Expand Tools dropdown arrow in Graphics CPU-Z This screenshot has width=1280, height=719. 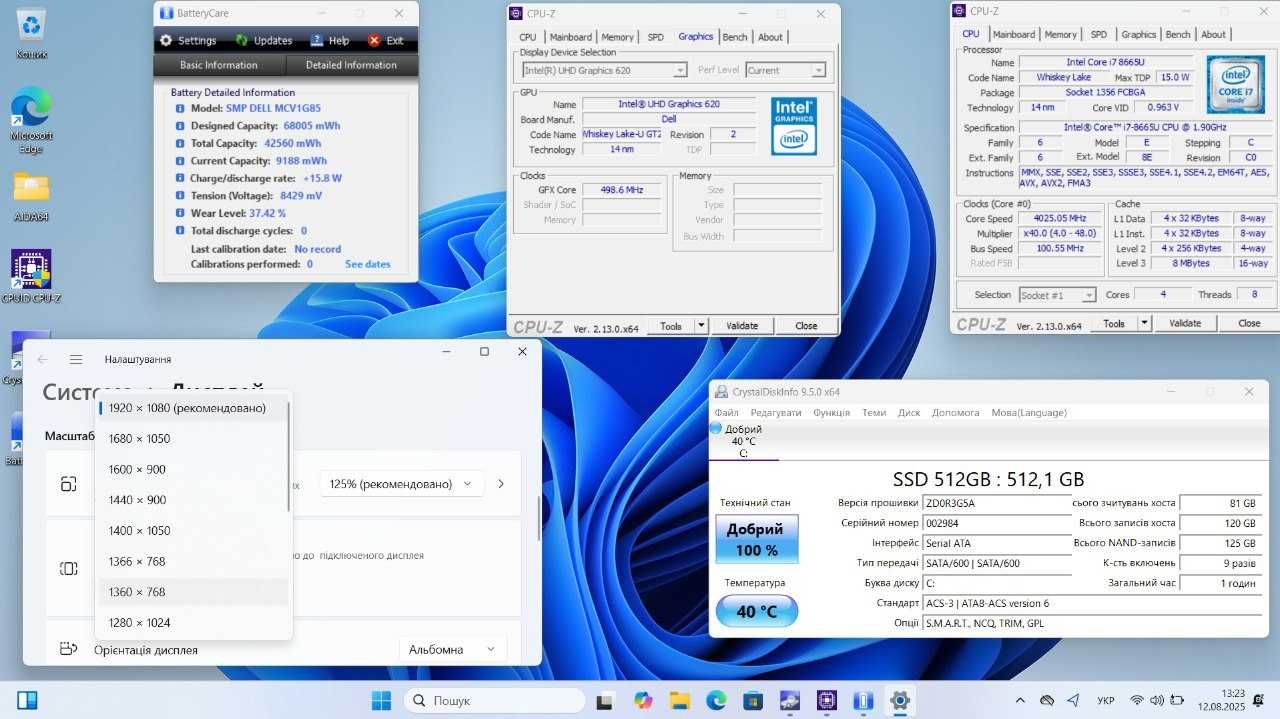pyautogui.click(x=701, y=326)
